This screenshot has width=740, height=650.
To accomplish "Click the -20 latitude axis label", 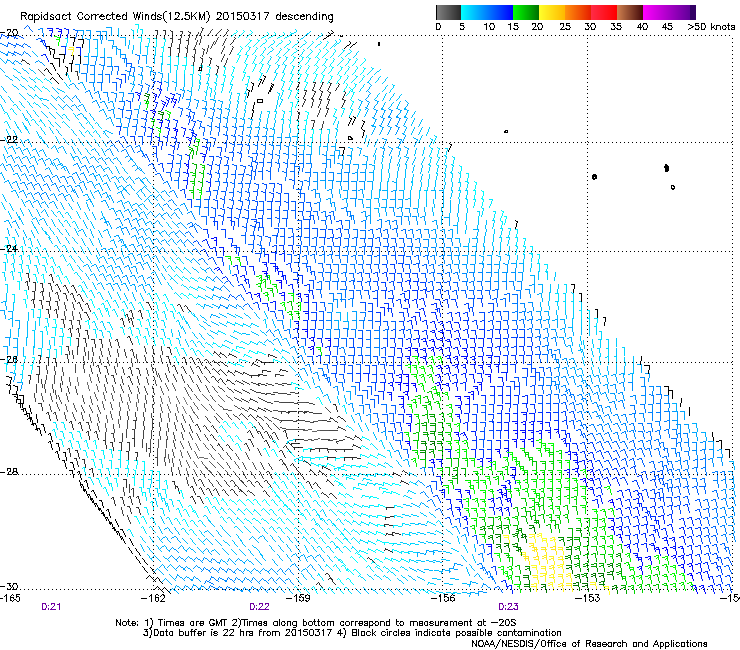I will tap(10, 33).
